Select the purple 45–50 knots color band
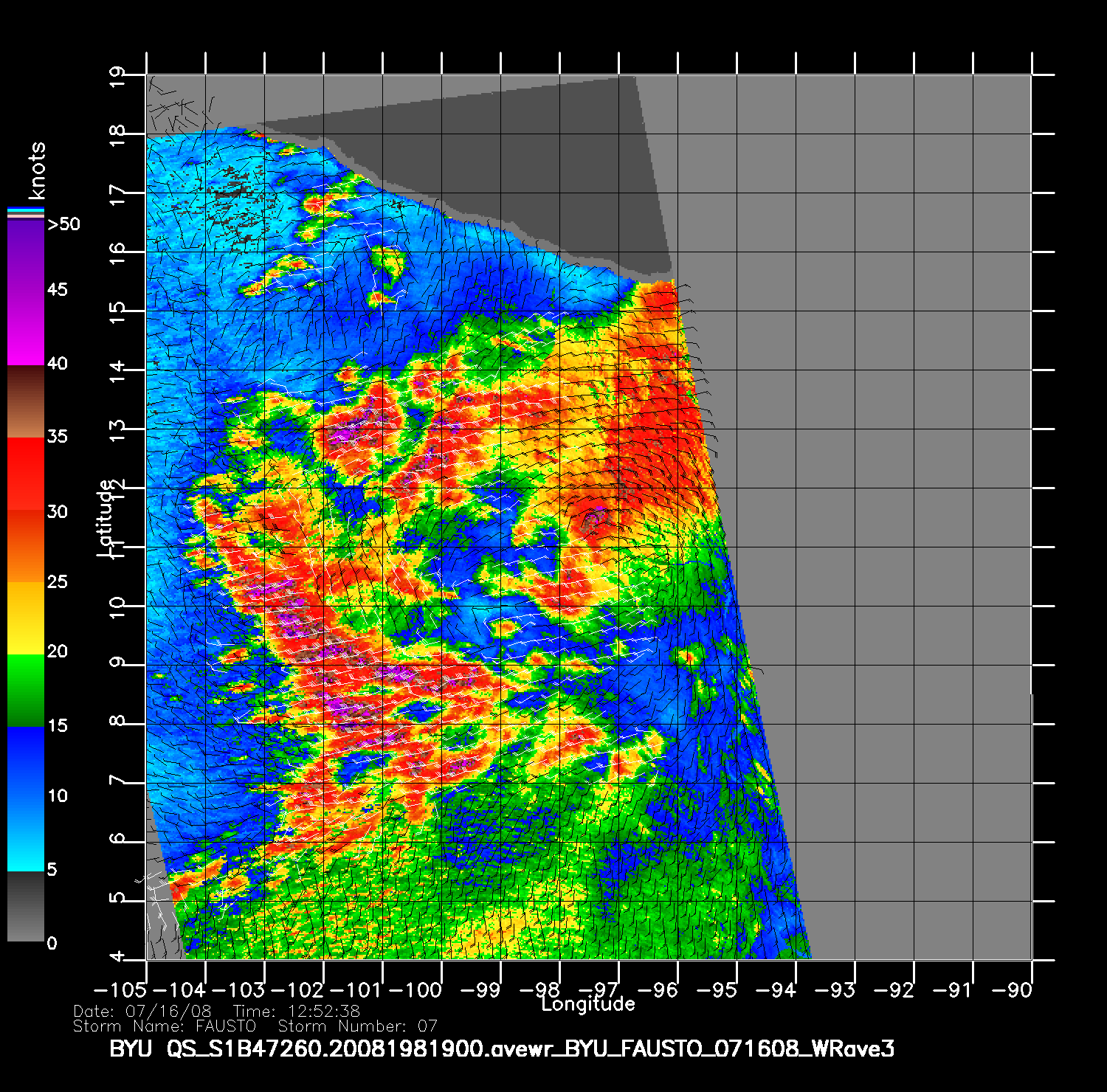Viewport: 1107px width, 1092px height. [x=26, y=255]
